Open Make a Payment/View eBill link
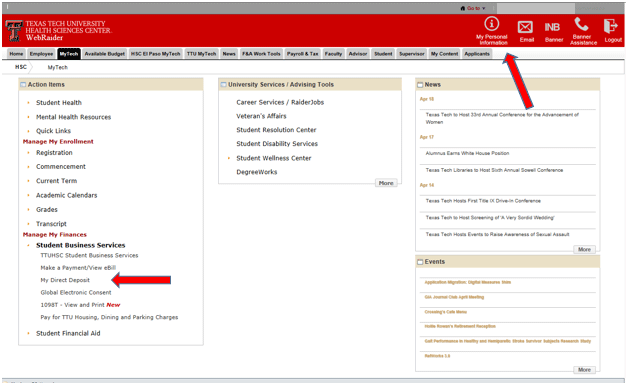Screen dimensions: 628x383 (x=78, y=268)
